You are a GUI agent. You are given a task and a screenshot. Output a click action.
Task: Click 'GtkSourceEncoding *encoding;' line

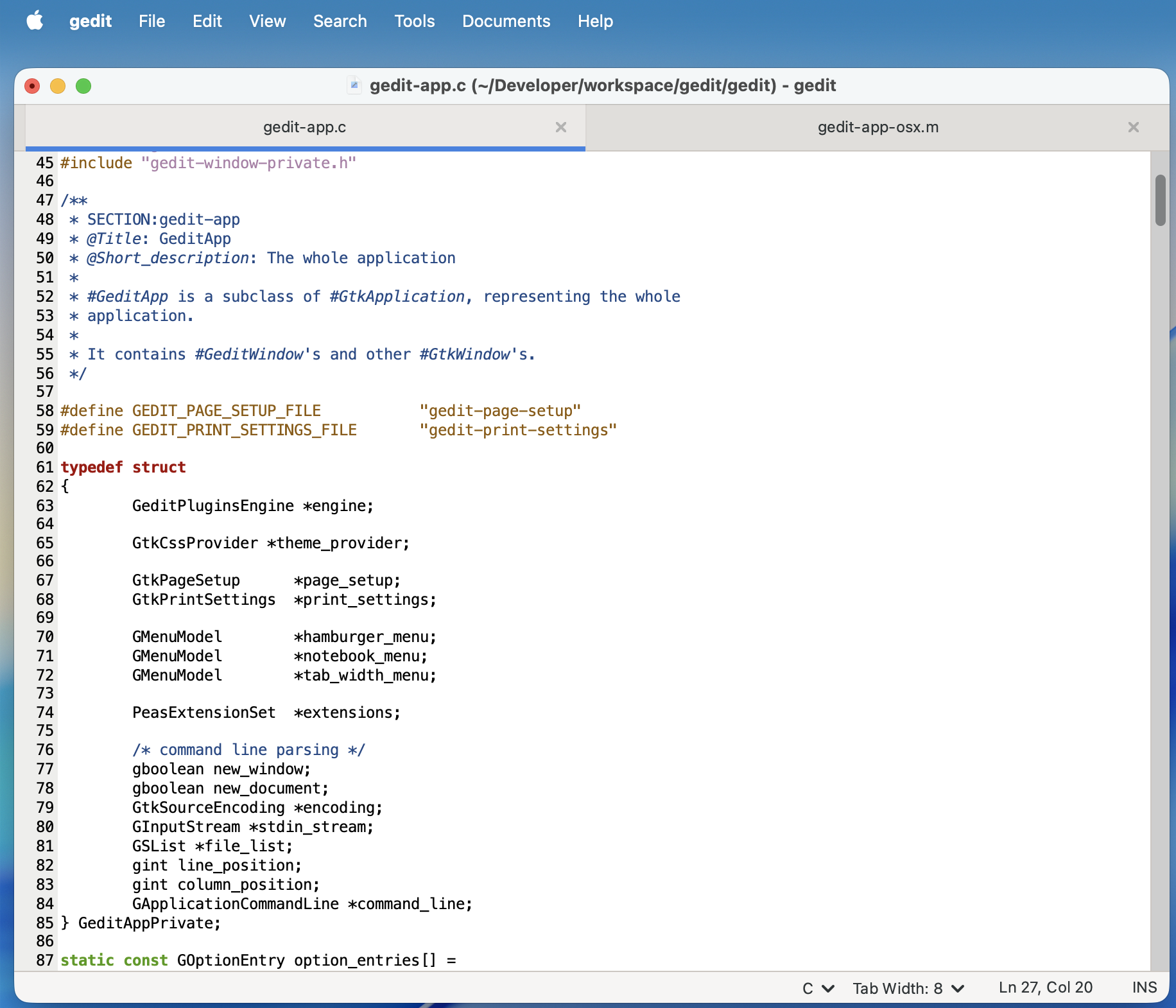(257, 808)
